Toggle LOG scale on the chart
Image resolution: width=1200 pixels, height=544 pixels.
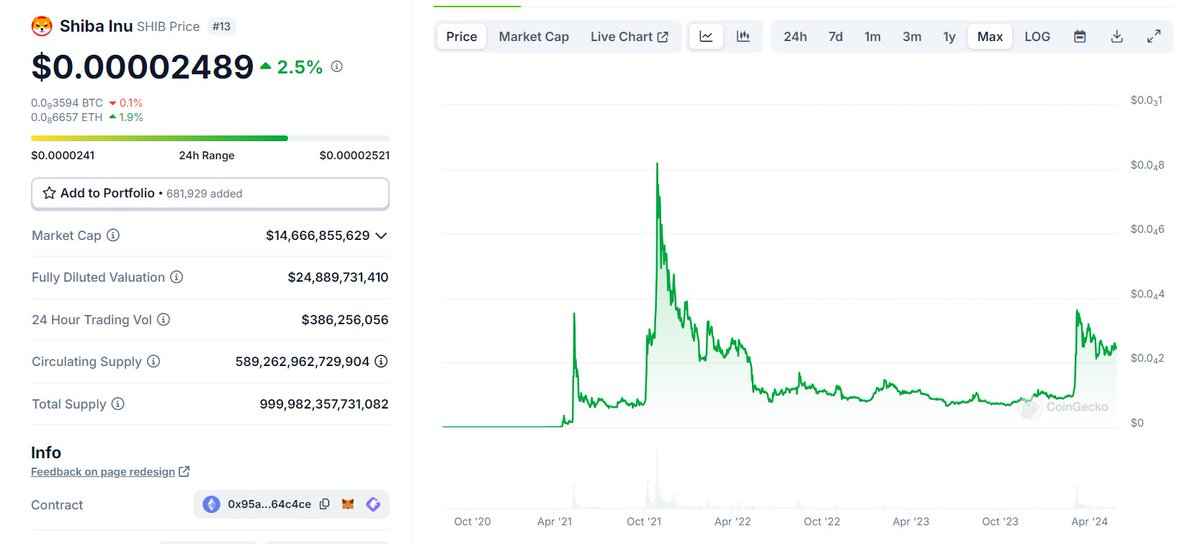click(x=1038, y=37)
